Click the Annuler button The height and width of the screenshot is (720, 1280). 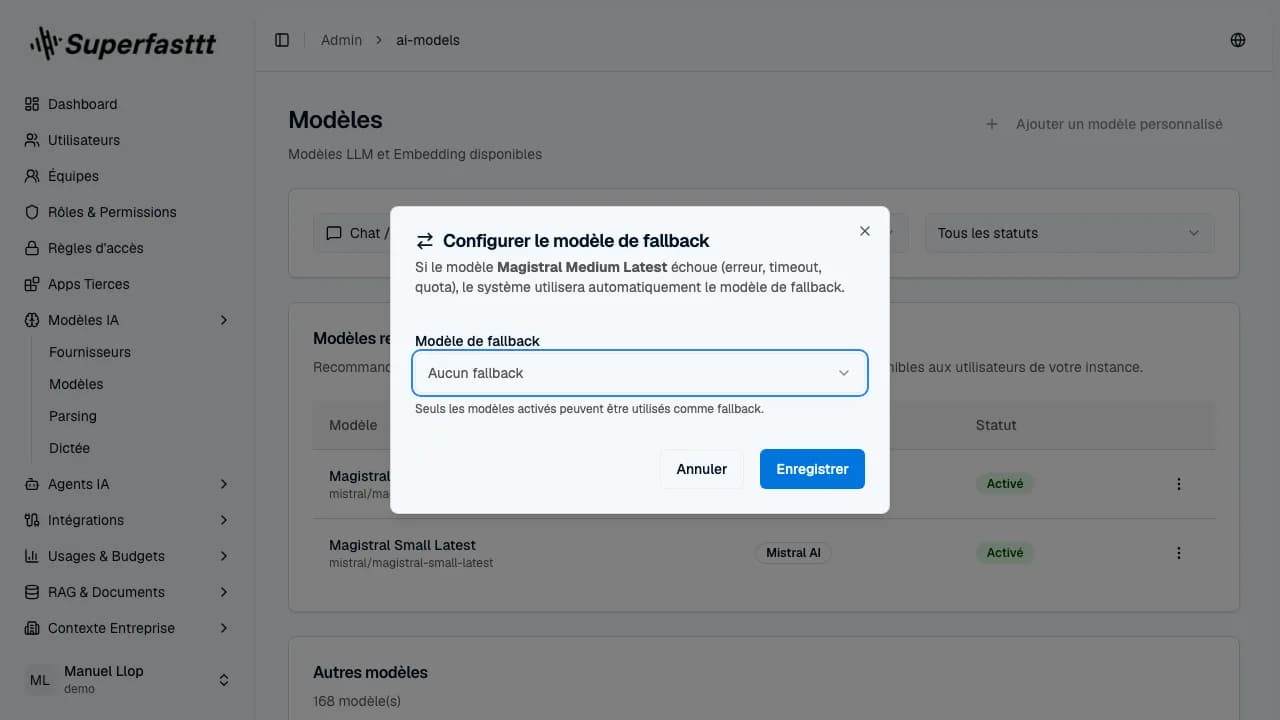(702, 469)
